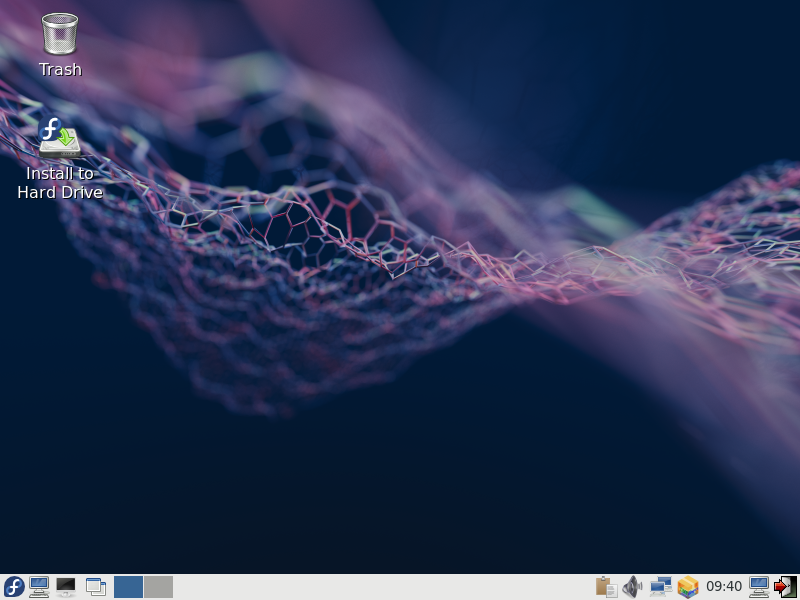
Task: Open the terminal launcher in the taskbar
Action: tap(66, 587)
